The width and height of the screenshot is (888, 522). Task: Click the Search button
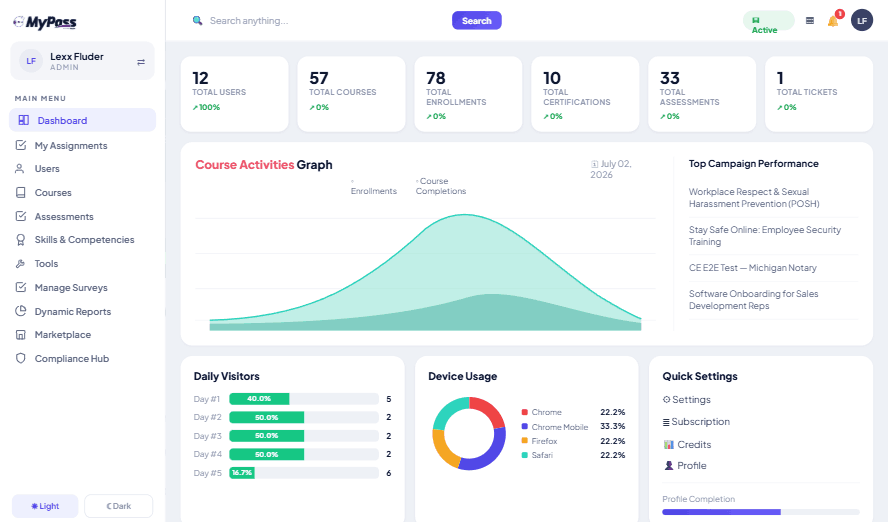coord(476,20)
